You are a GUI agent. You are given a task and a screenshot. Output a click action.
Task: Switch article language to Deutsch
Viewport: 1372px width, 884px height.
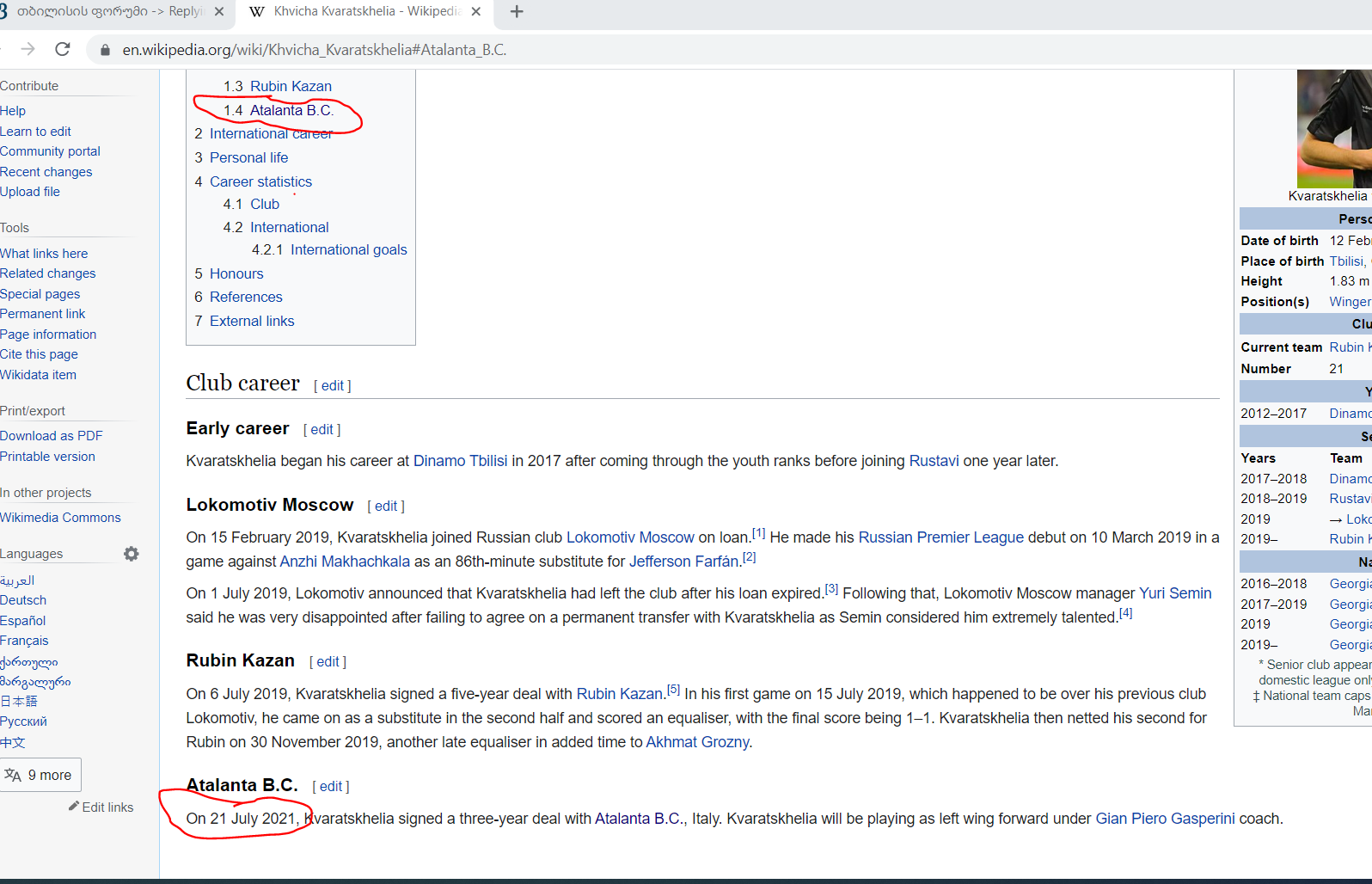click(x=23, y=600)
